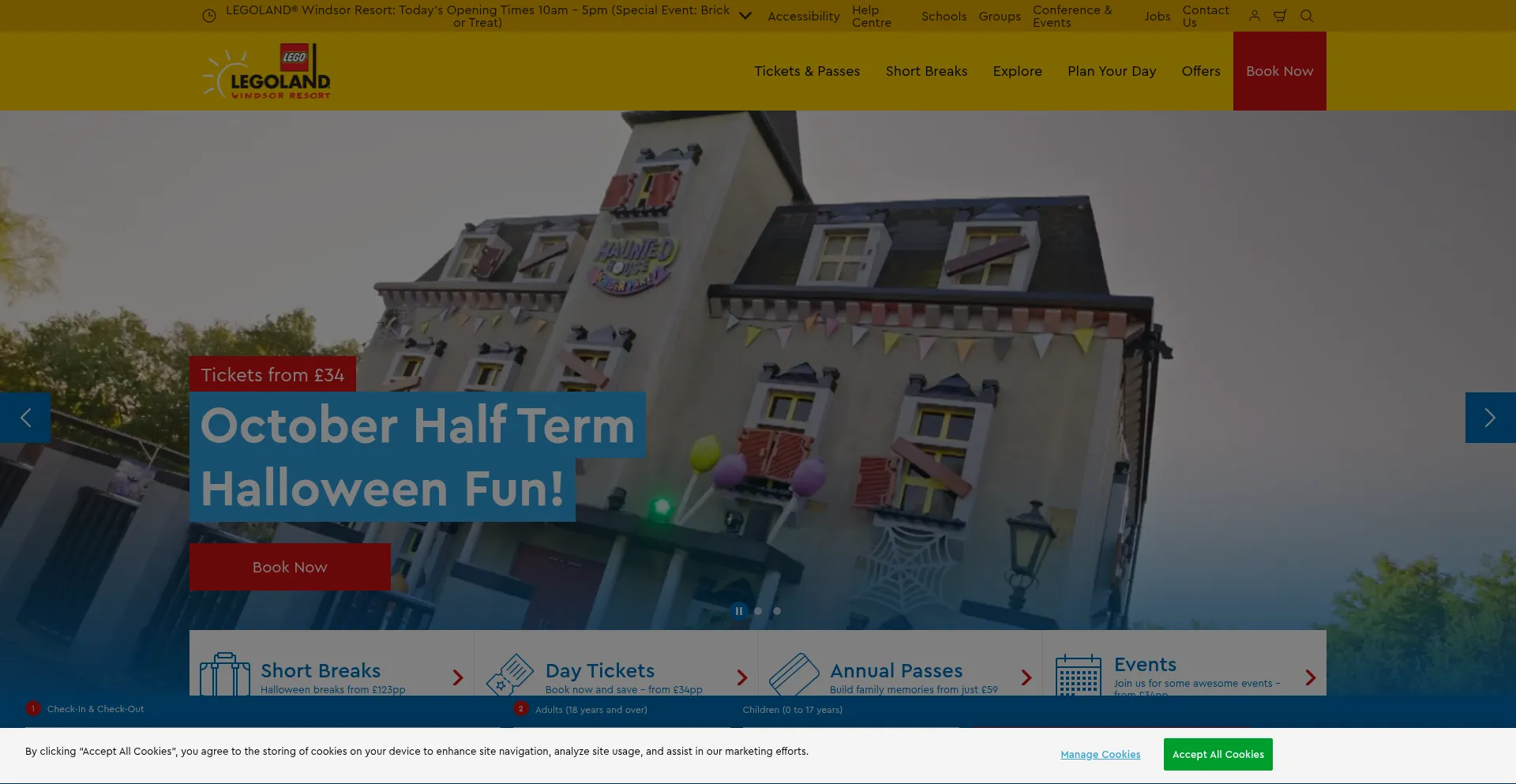1516x784 pixels.
Task: Select the third carousel slide dot
Action: (x=777, y=611)
